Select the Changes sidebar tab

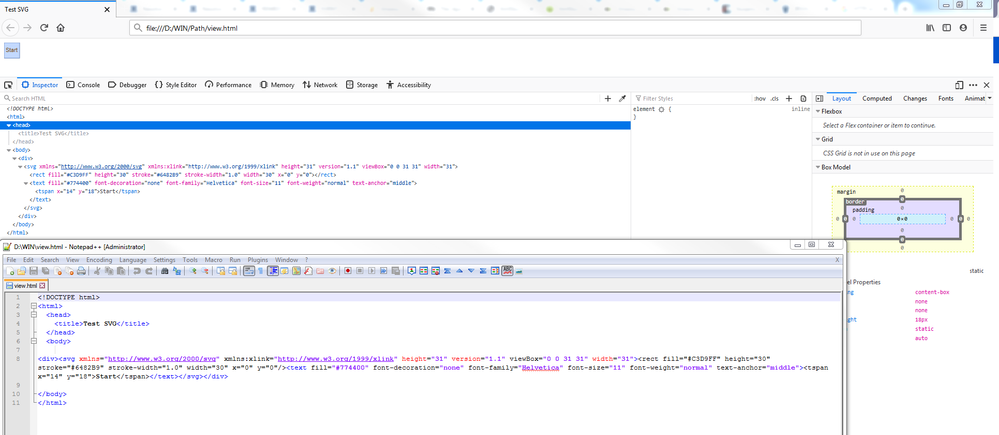click(x=915, y=99)
